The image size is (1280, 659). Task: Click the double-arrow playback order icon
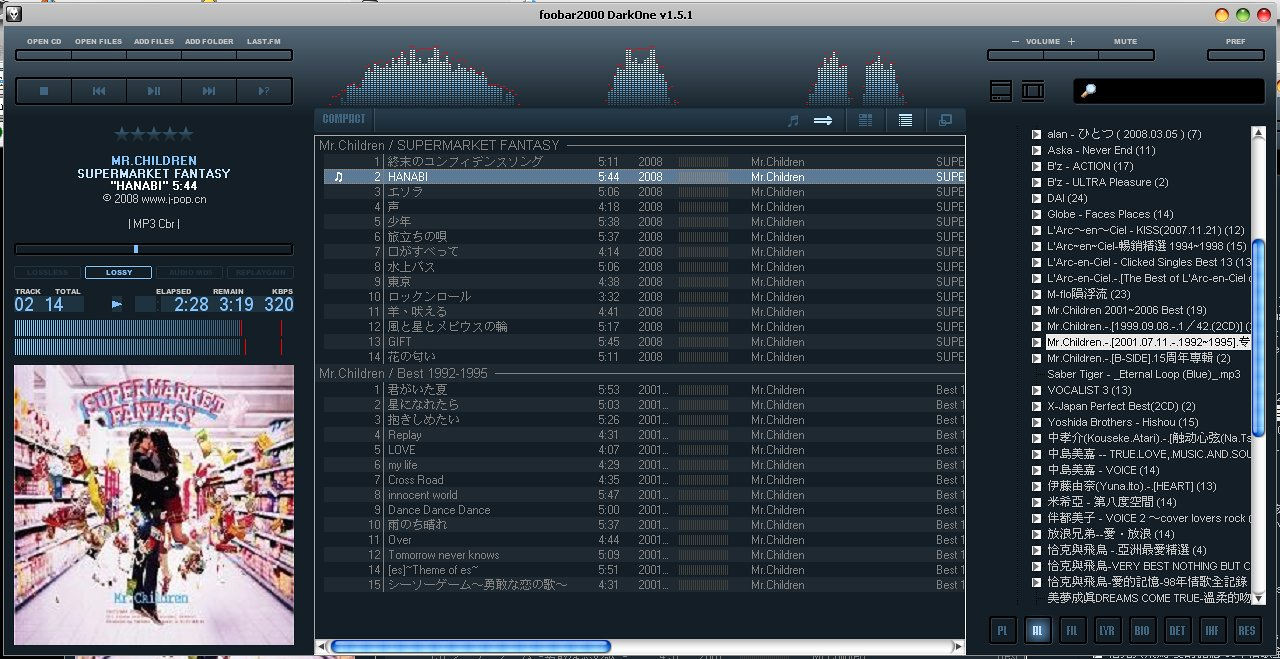coord(823,120)
